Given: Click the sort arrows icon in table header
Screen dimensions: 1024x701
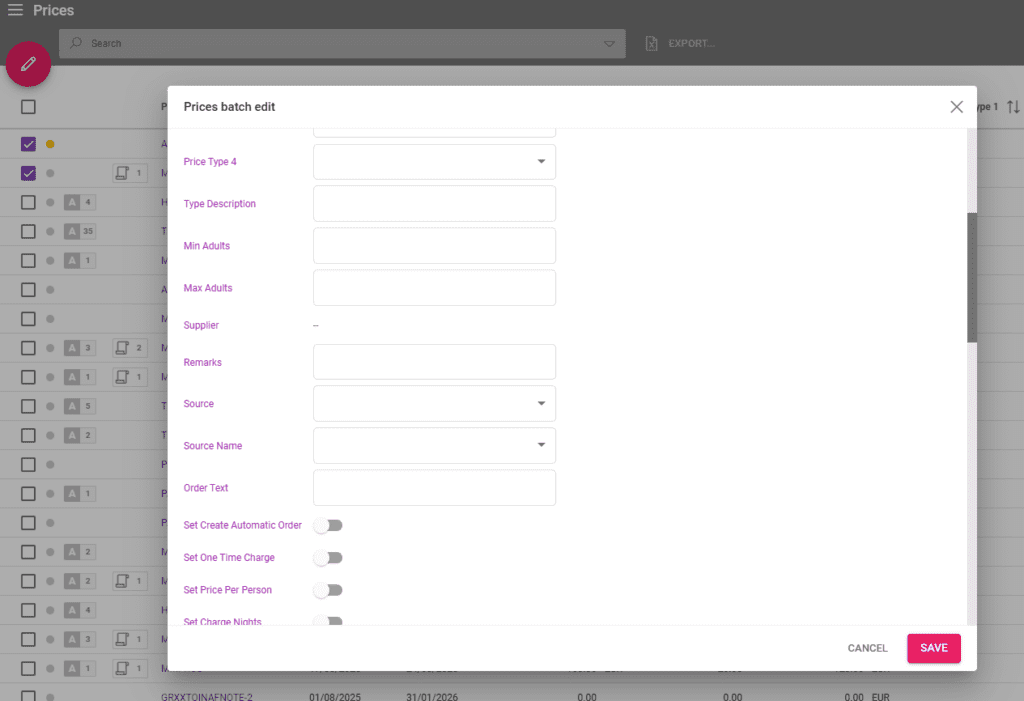Looking at the screenshot, I should (x=1013, y=106).
